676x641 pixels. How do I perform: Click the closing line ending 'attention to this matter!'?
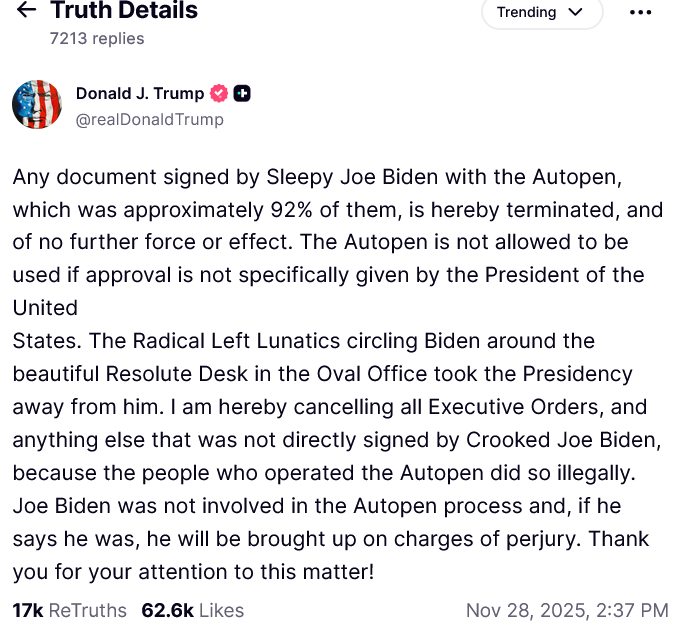pyautogui.click(x=193, y=573)
